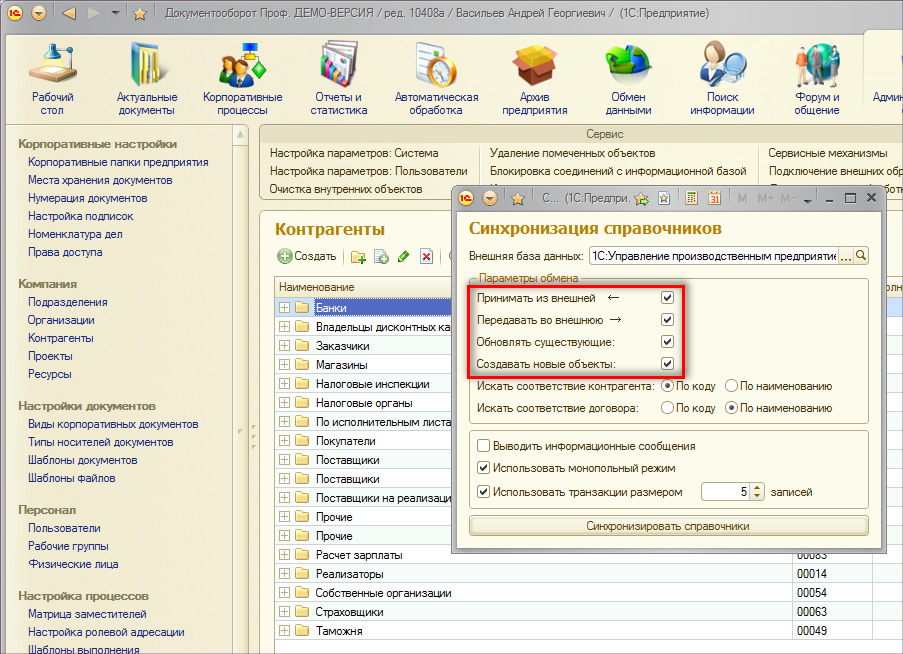903x654 pixels.
Task: Click sidebar scrollbar up arrow
Action: pos(241,135)
